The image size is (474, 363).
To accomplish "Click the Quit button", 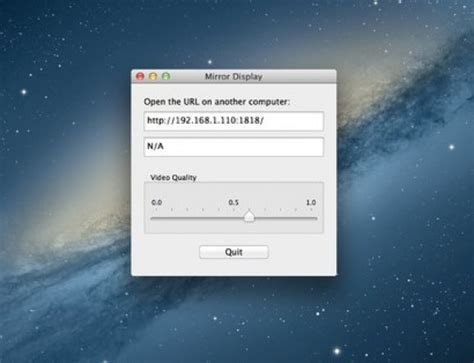I will click(x=234, y=252).
